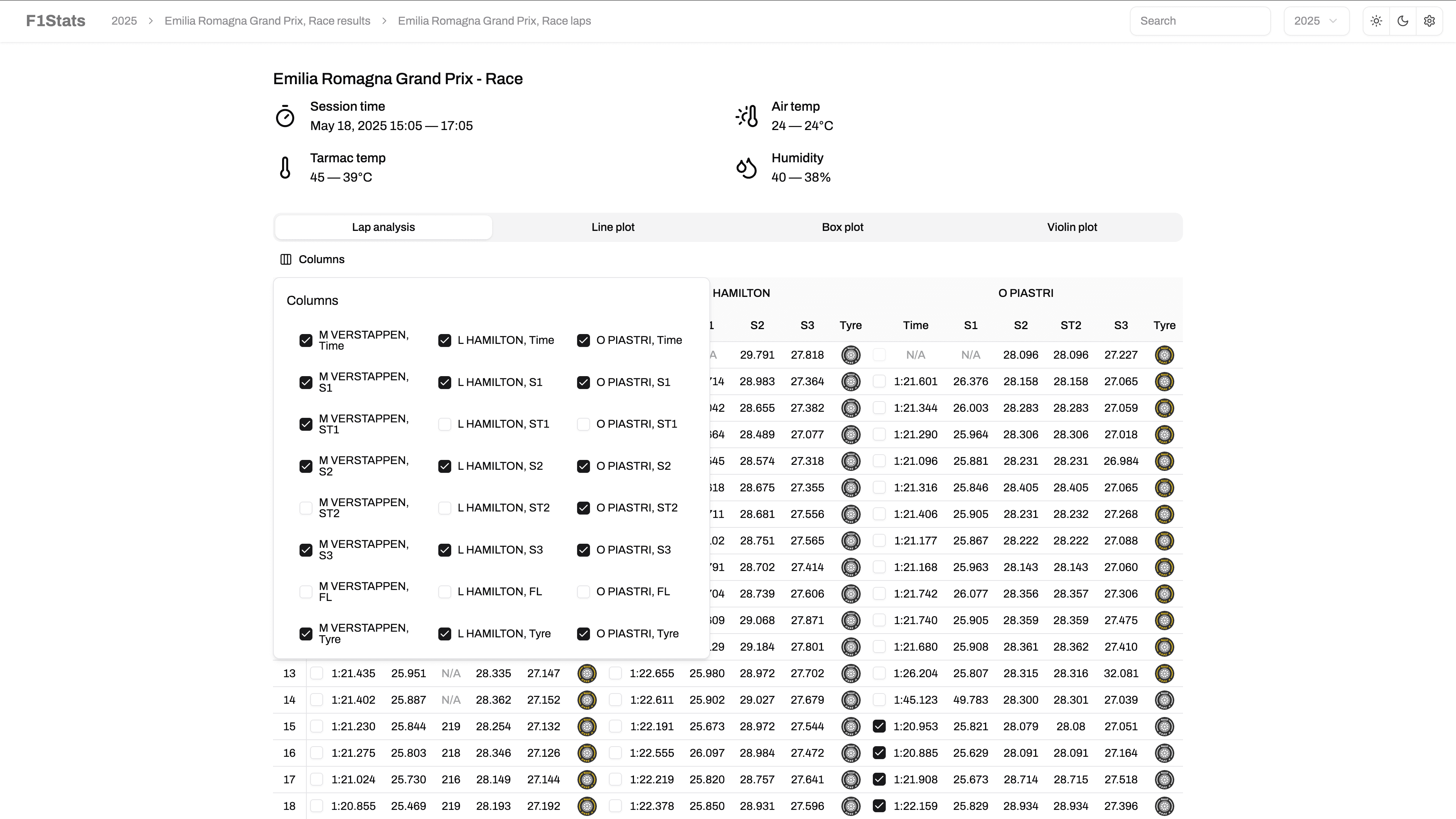Viewport: 1456px width, 819px height.
Task: Click the stopwatch icon next to Session time
Action: click(x=285, y=116)
